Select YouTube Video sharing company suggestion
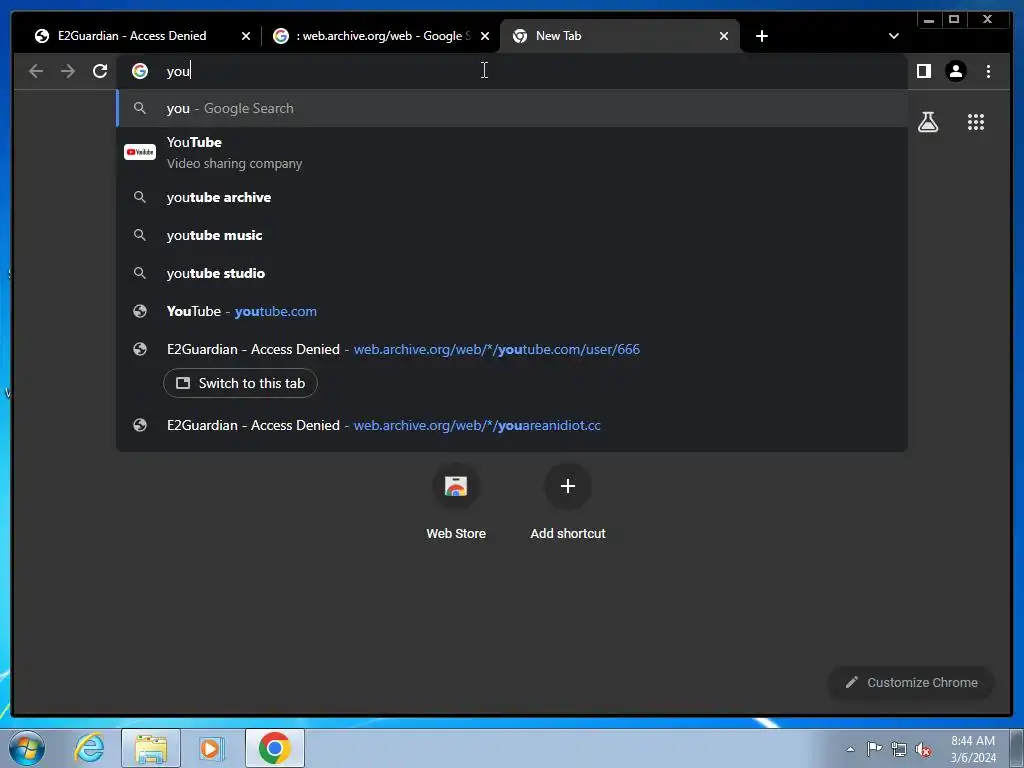This screenshot has width=1024, height=768. [512, 152]
